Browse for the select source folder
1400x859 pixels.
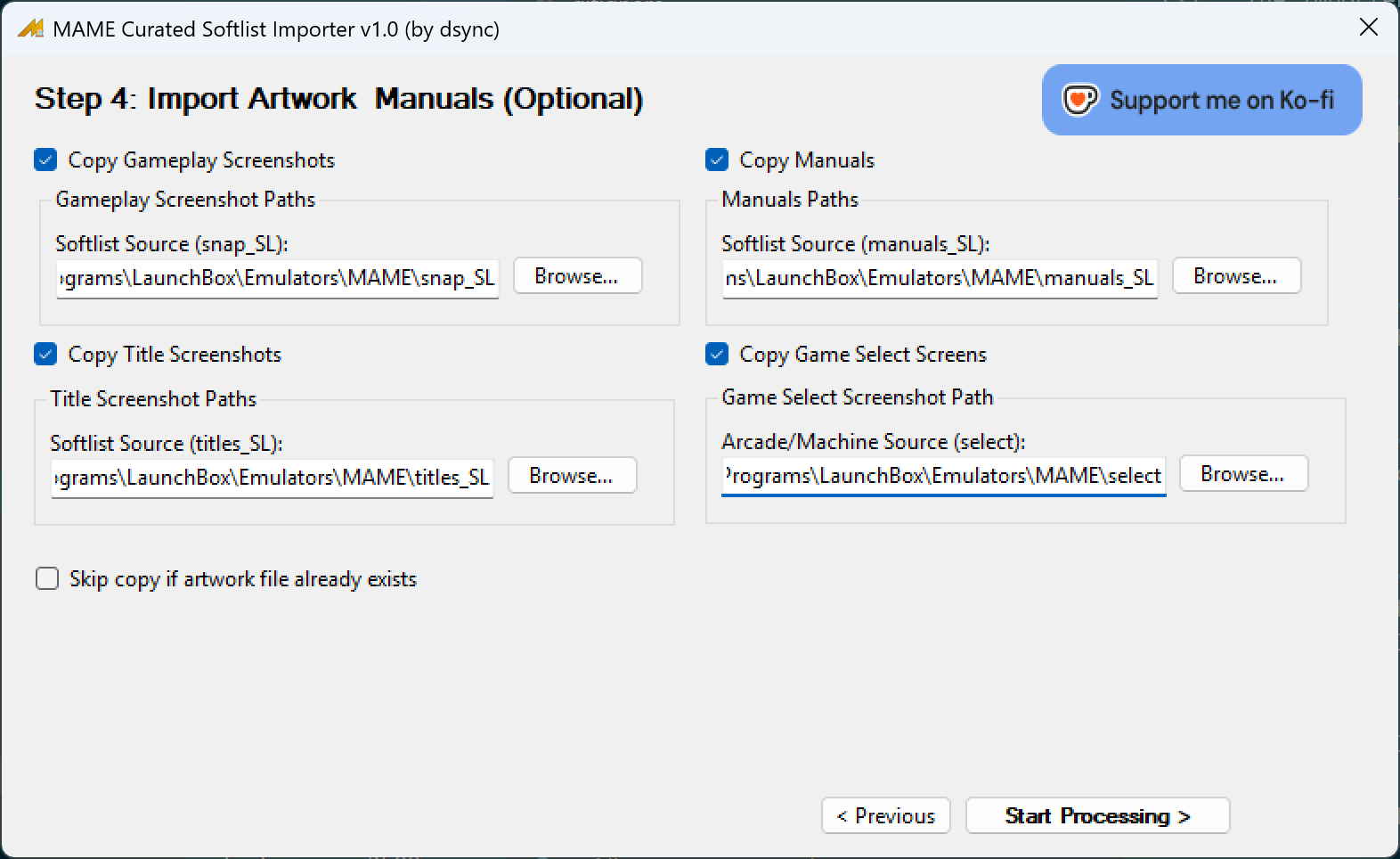1243,474
